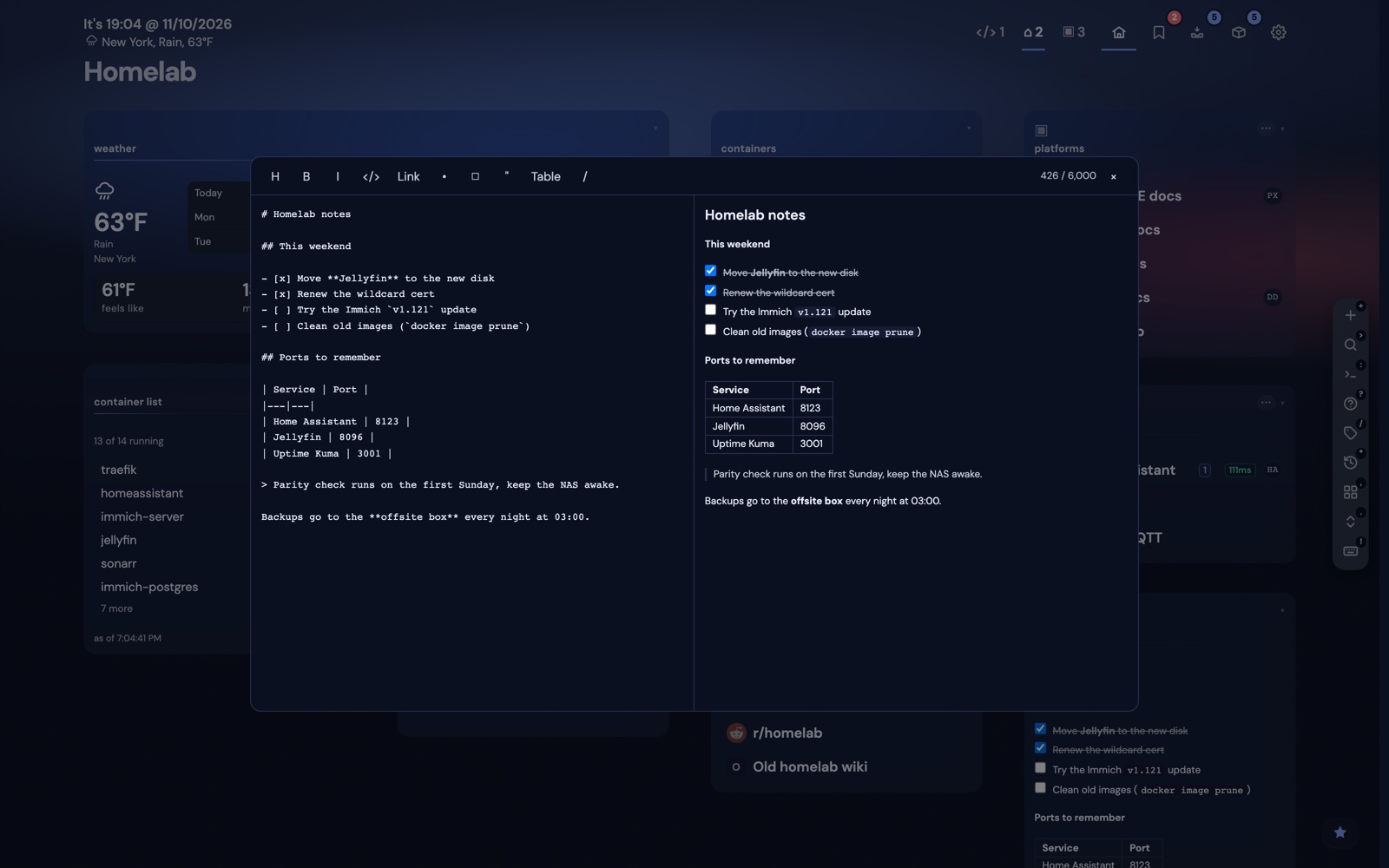Screen dimensions: 1389x868
Task: Click the up-down chevrons icon in the dock
Action: coord(1351,522)
